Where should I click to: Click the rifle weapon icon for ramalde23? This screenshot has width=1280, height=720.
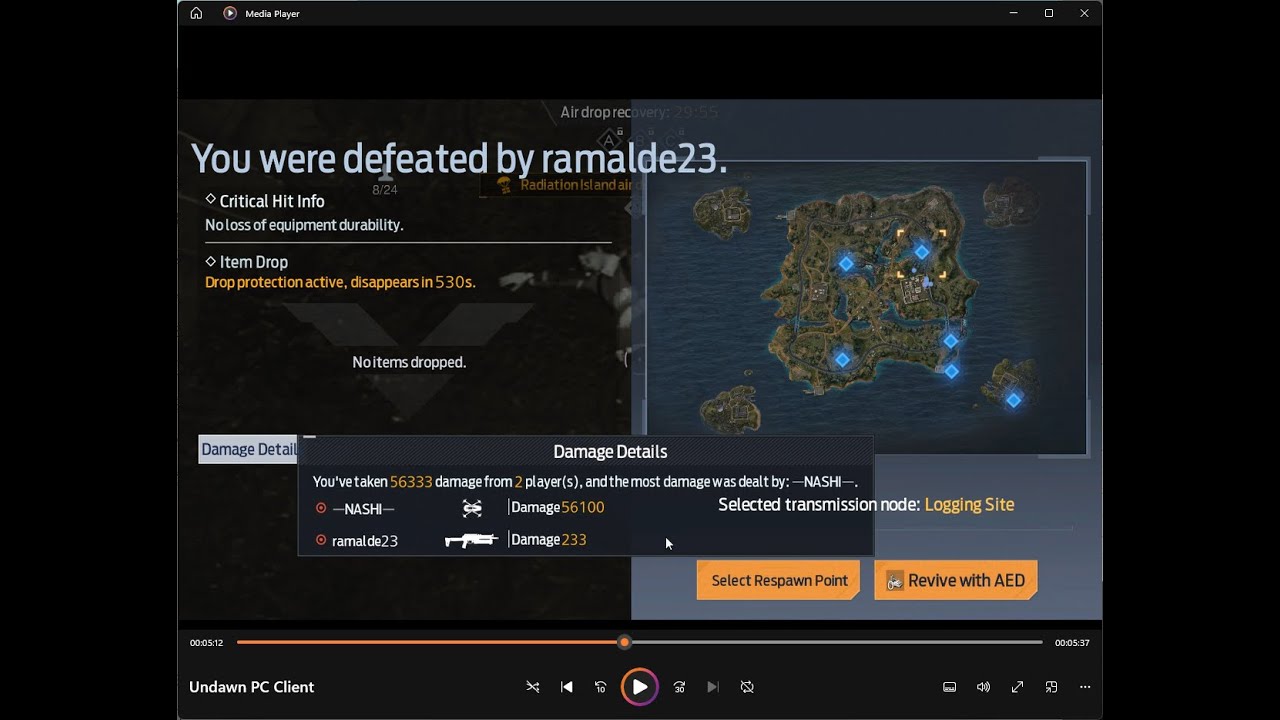(471, 540)
